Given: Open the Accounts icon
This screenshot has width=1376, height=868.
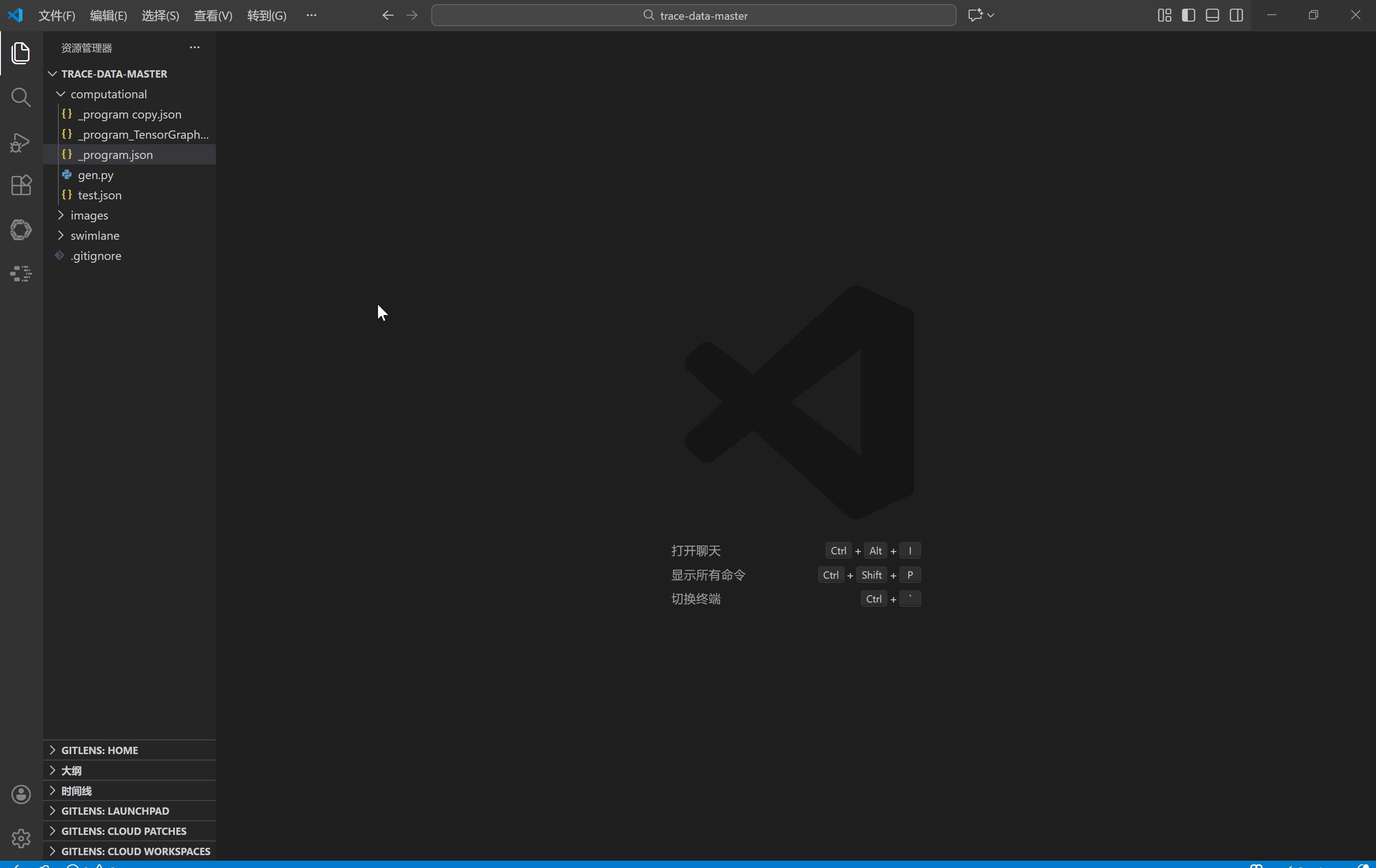Looking at the screenshot, I should click(x=21, y=794).
